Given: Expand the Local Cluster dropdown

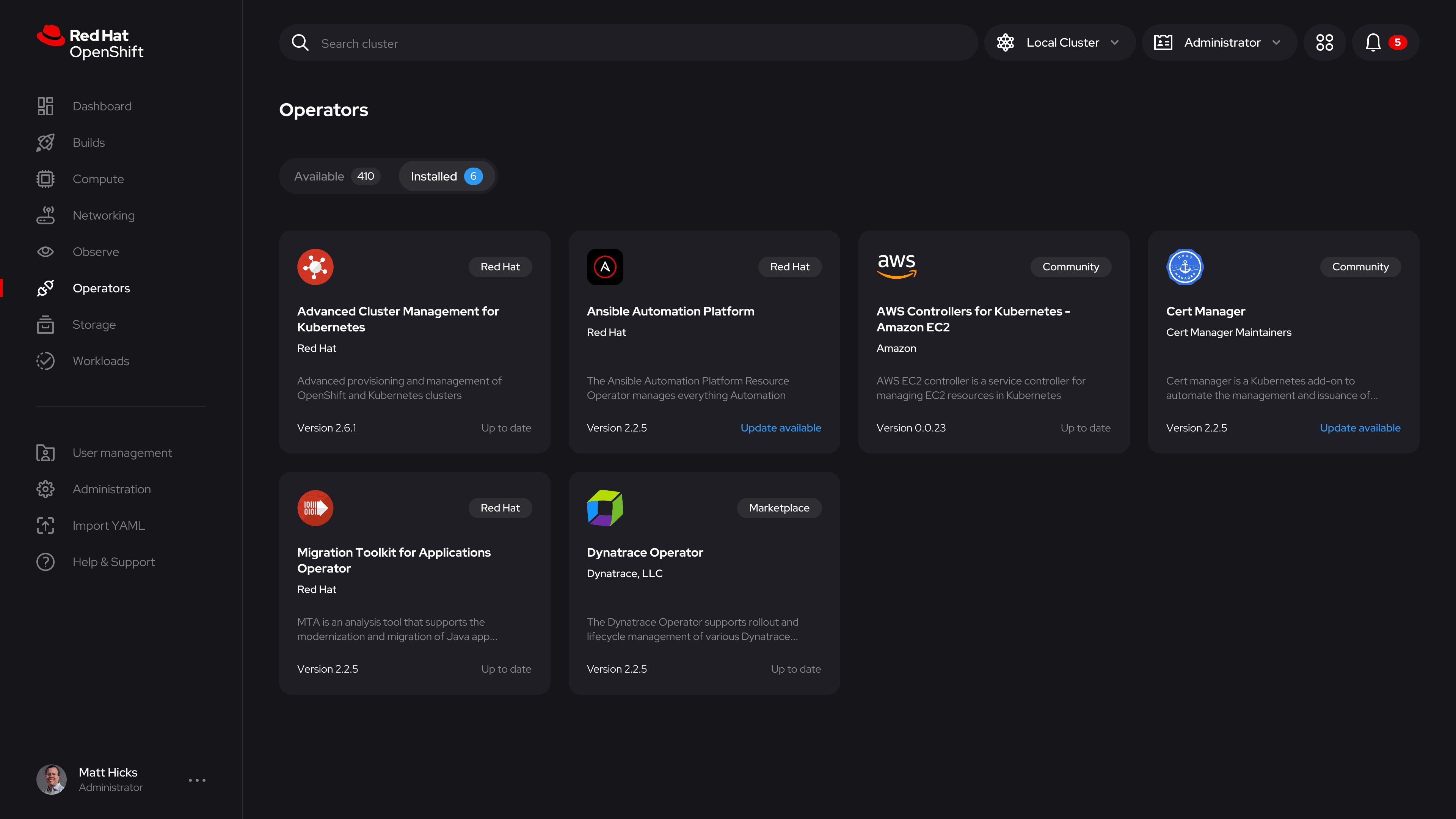Looking at the screenshot, I should click(x=1059, y=42).
